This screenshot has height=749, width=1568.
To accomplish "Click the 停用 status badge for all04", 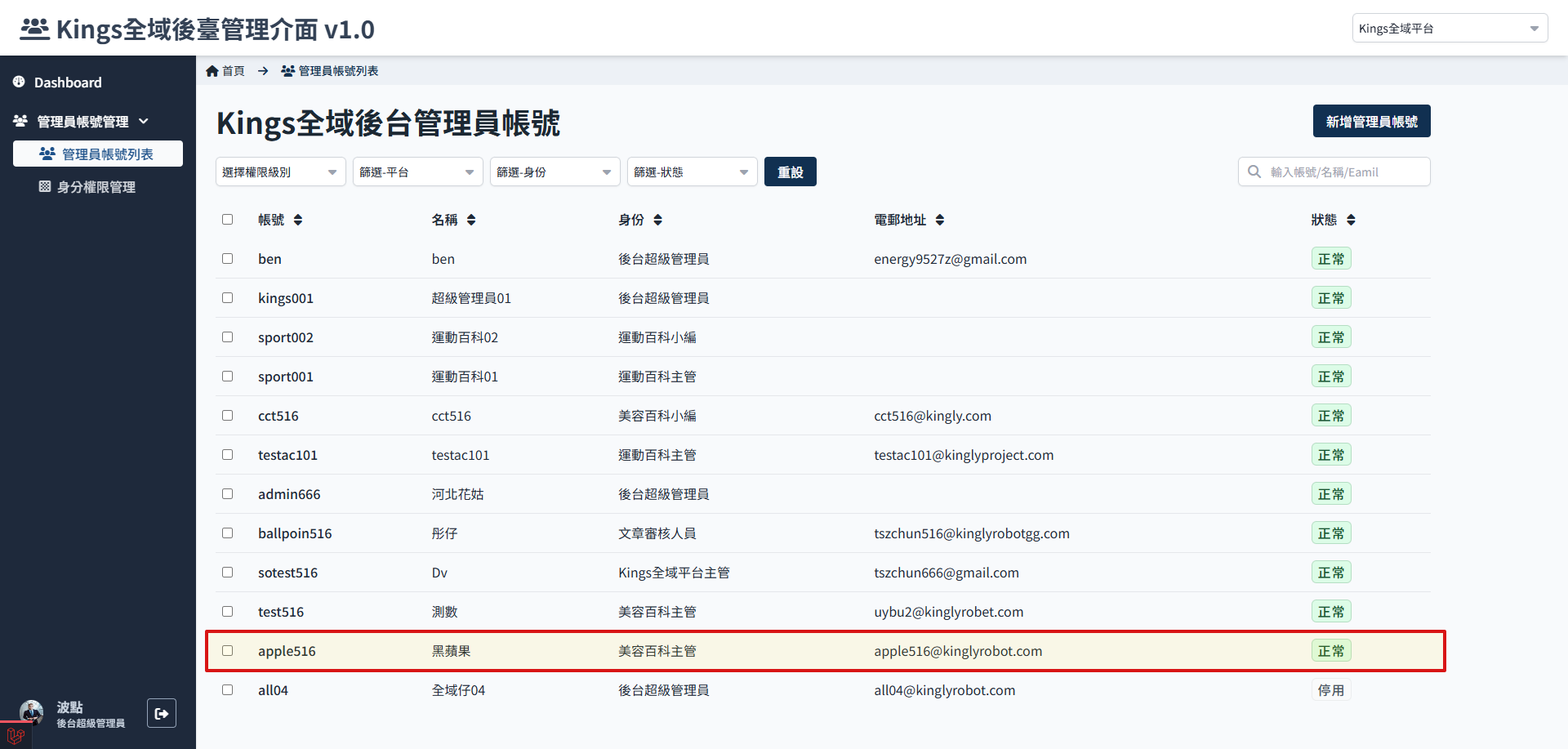I will click(x=1331, y=690).
